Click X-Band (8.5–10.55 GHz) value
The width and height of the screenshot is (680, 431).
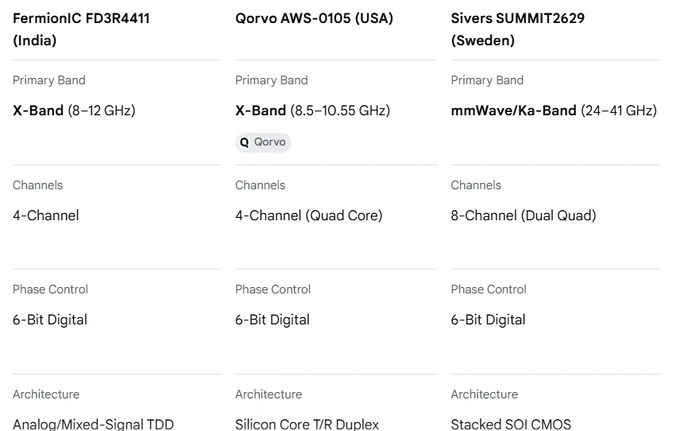(312, 111)
